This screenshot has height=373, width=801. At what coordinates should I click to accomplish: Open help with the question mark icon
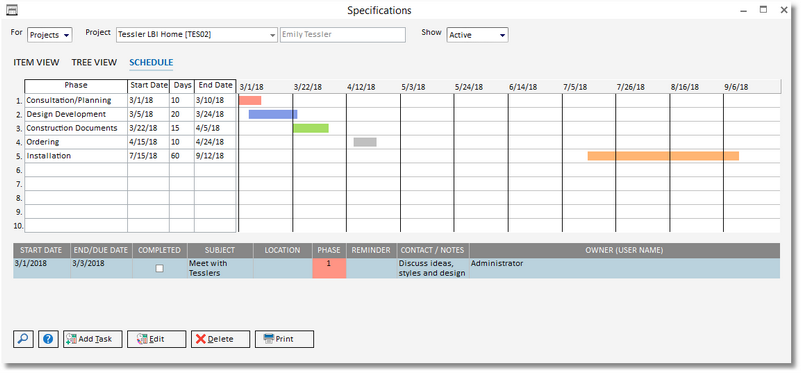click(48, 339)
